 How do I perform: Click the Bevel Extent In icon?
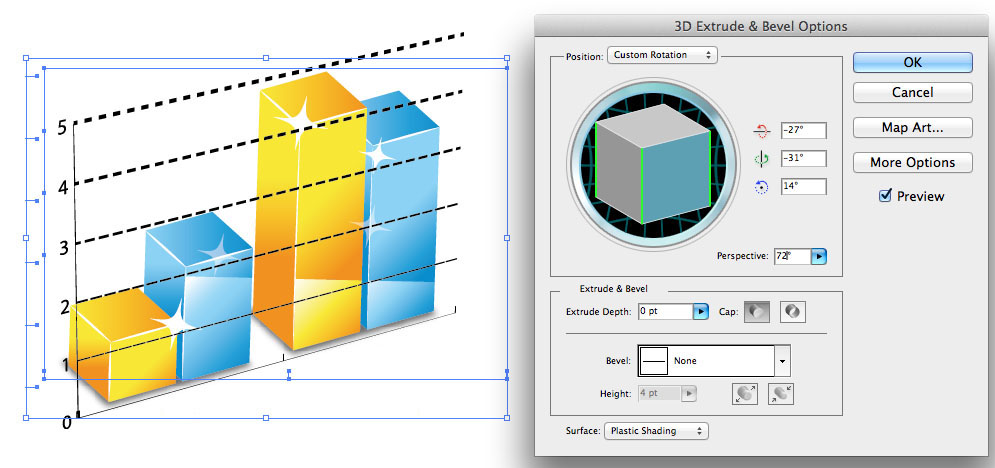780,394
